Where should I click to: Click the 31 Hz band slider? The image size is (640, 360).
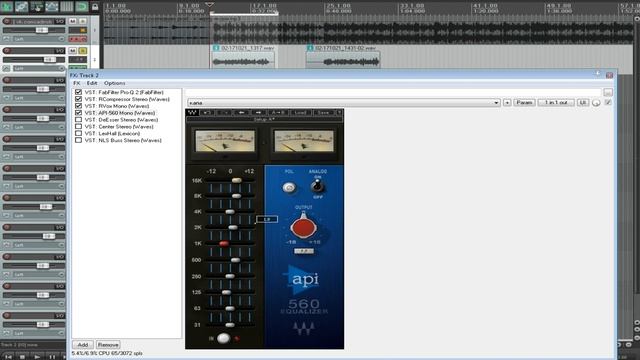230,325
